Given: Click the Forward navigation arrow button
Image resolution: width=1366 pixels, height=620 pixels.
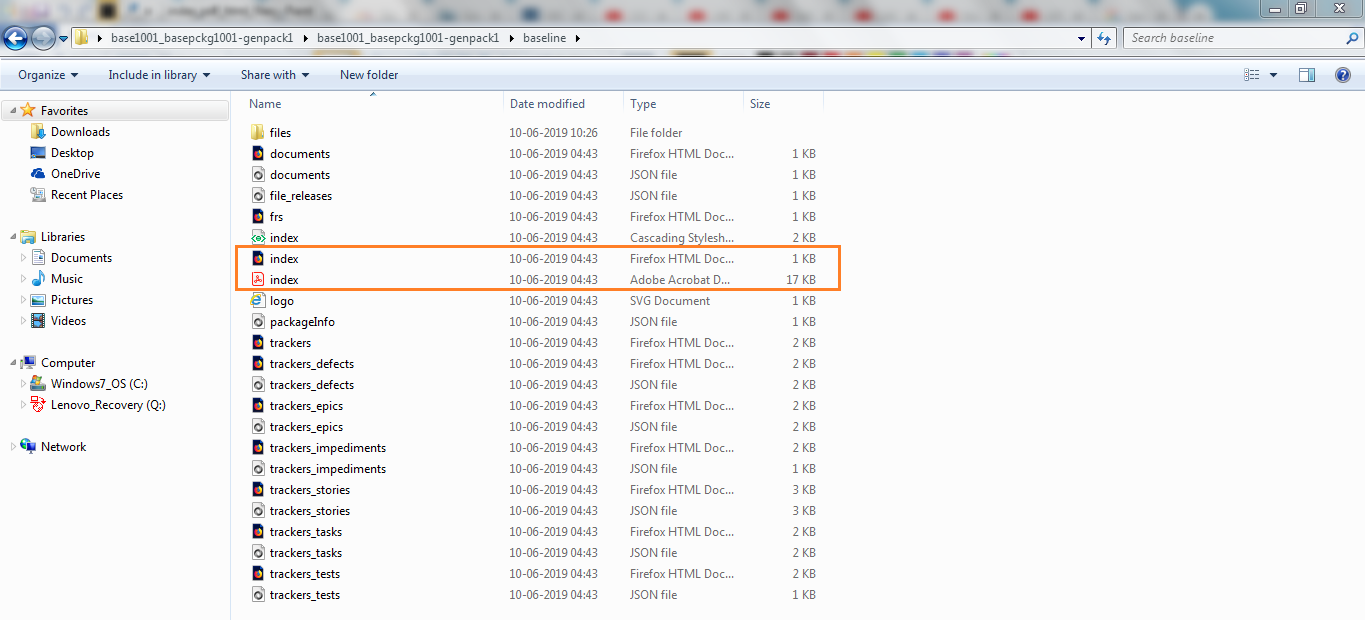Looking at the screenshot, I should tap(43, 38).
